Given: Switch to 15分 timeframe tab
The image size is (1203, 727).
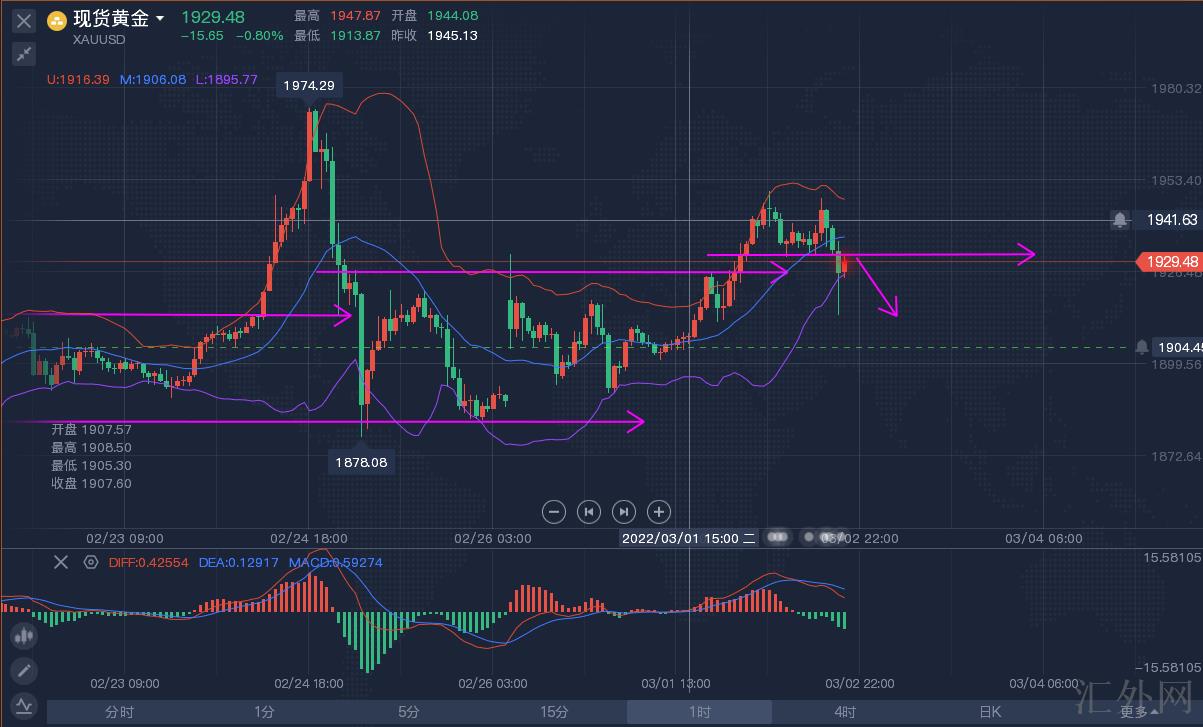Looking at the screenshot, I should click(x=554, y=712).
